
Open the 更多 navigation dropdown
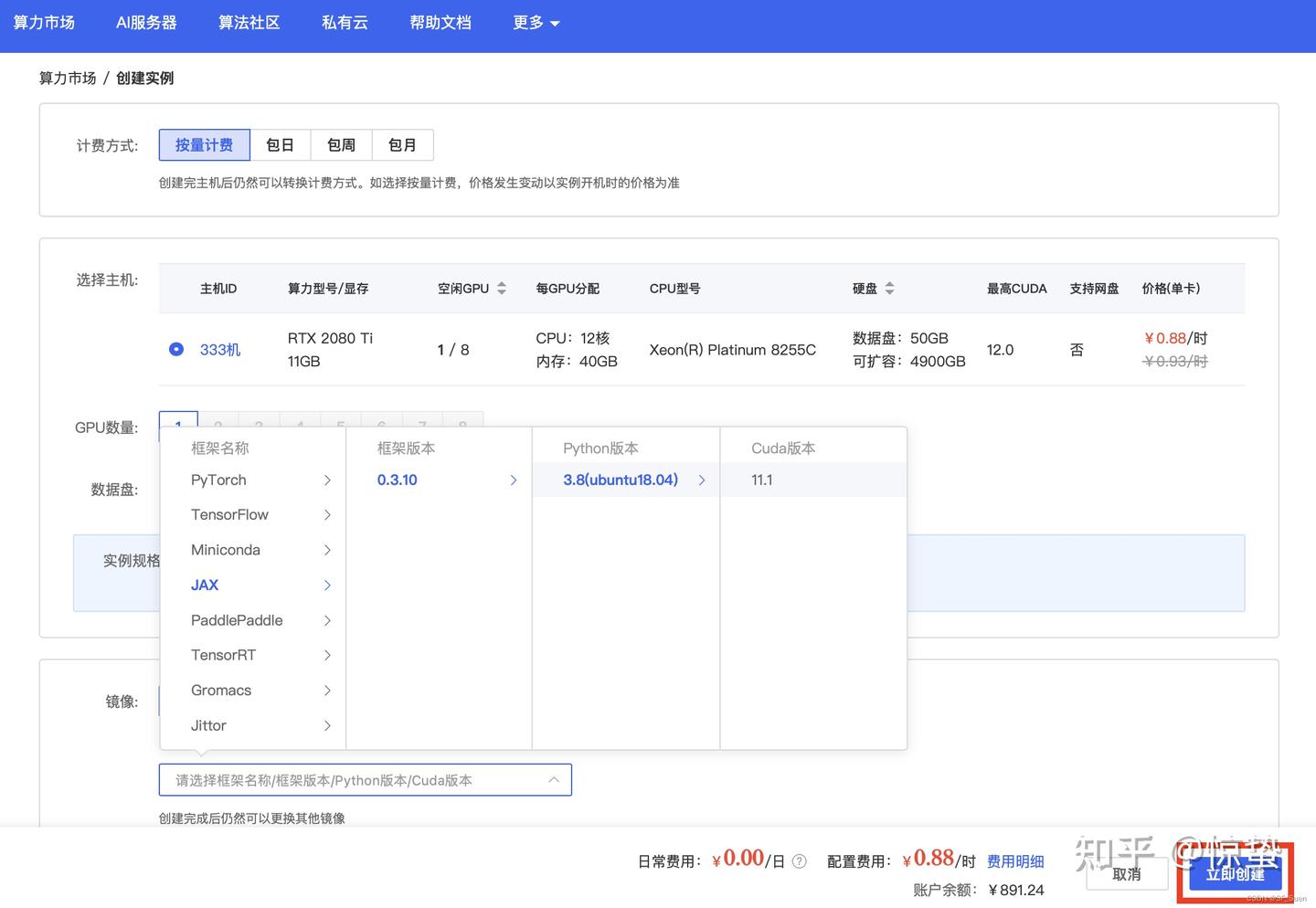(536, 23)
